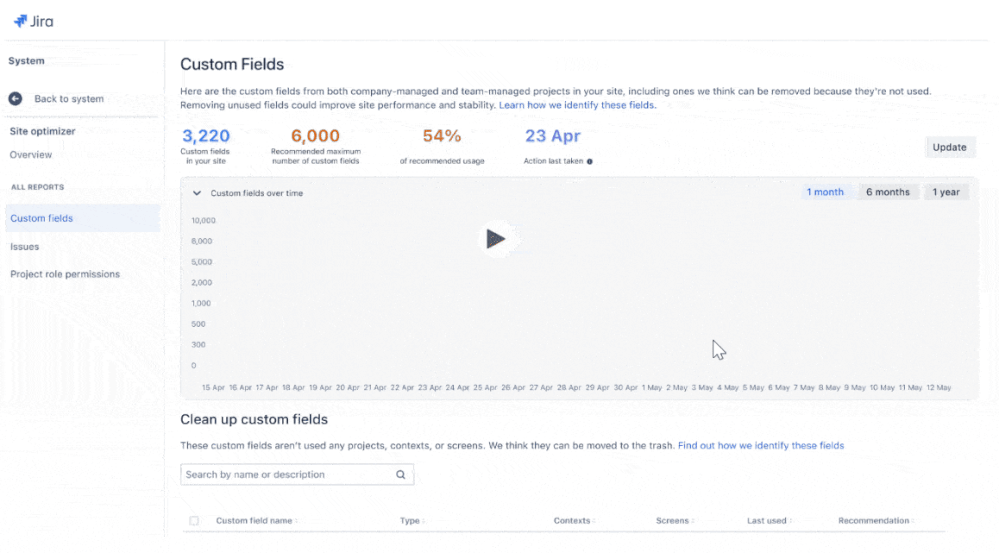This screenshot has width=999, height=553.
Task: Open Project role permissions report
Action: pyautogui.click(x=65, y=274)
